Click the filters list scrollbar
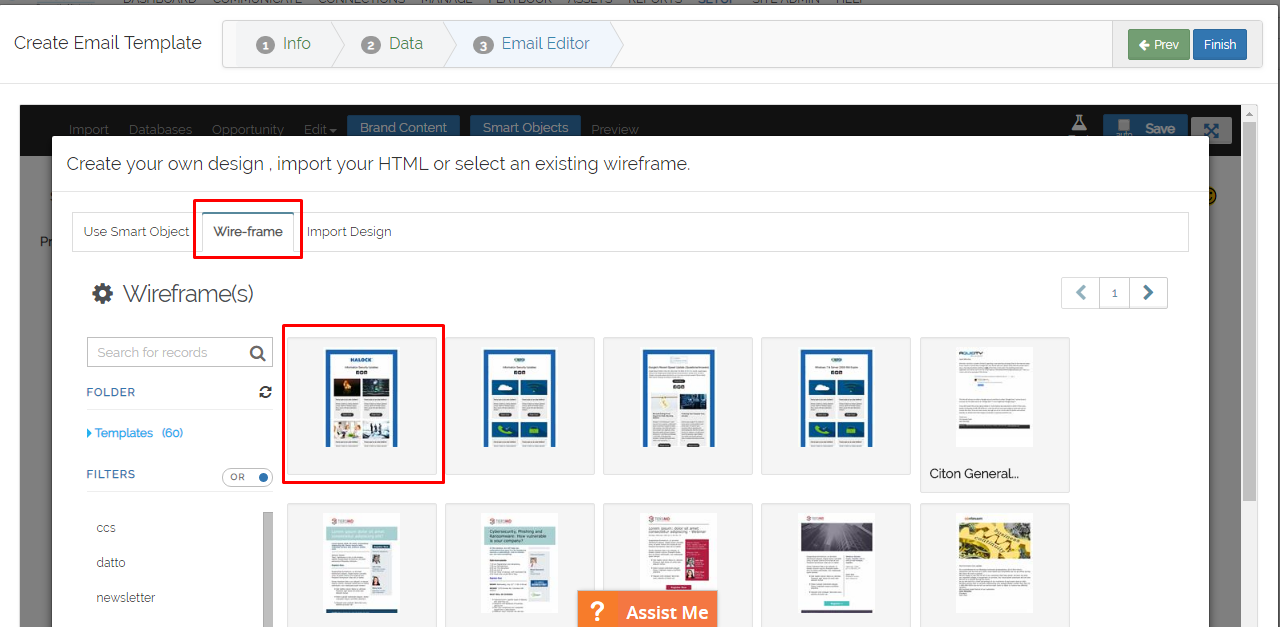 (x=267, y=569)
